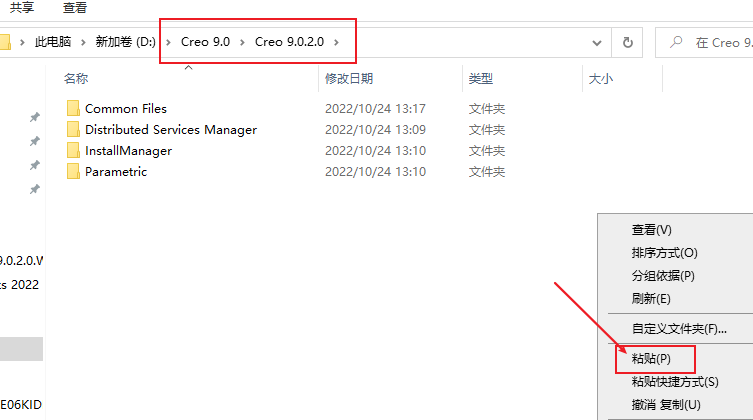753x420 pixels.
Task: Expand chevron after Creo 9.0.2.0 breadcrumb
Action: coord(337,42)
